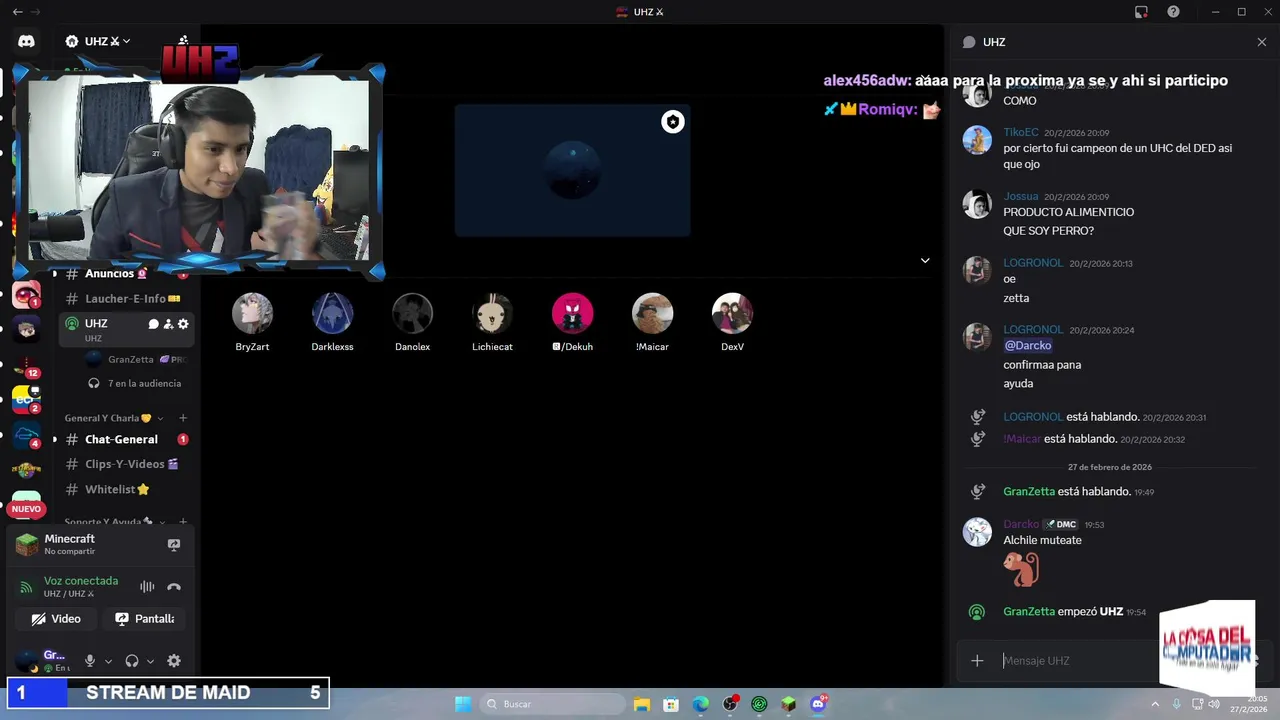Open audio output options arrow

coord(150,661)
